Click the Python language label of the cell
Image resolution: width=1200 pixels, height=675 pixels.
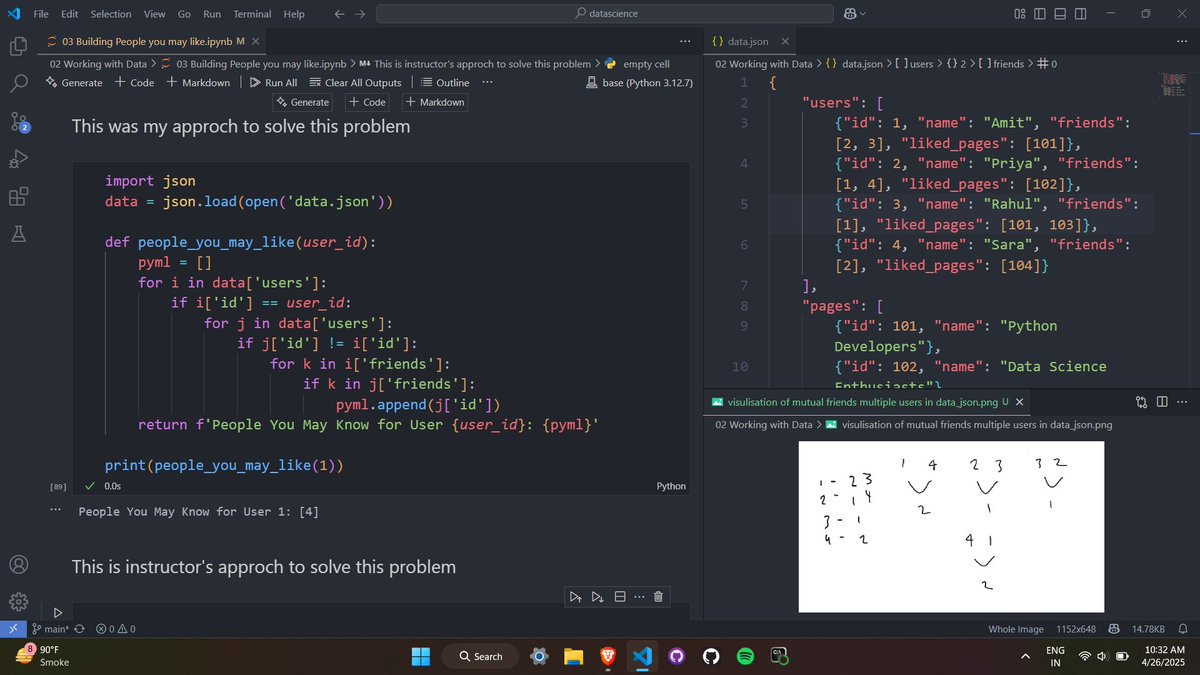tap(671, 486)
